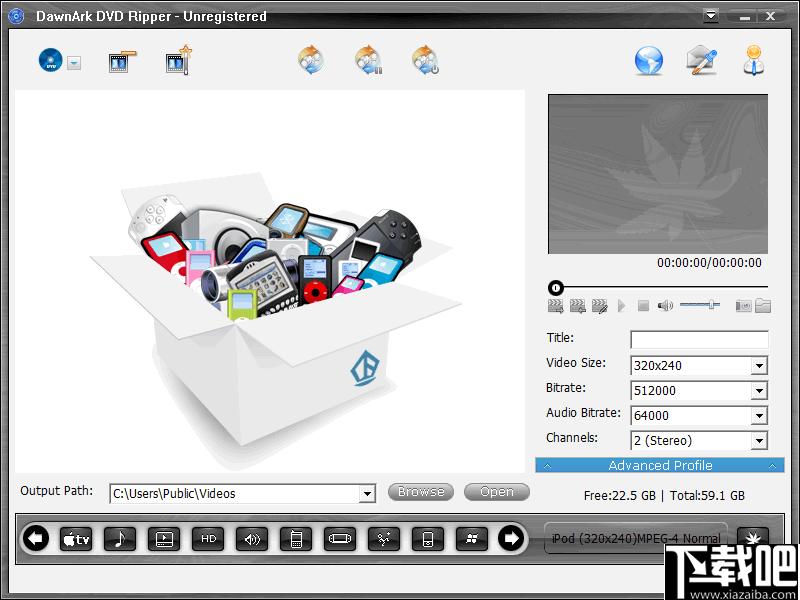Select the Apple TV profile category

[x=76, y=539]
